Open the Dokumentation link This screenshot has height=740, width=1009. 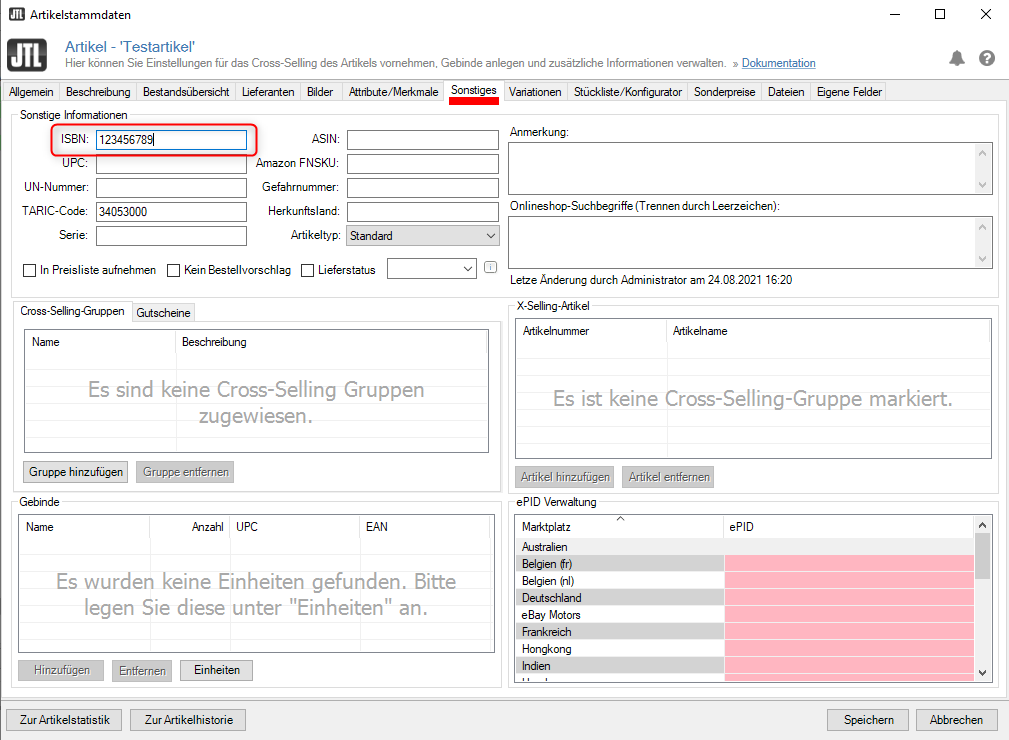click(778, 63)
